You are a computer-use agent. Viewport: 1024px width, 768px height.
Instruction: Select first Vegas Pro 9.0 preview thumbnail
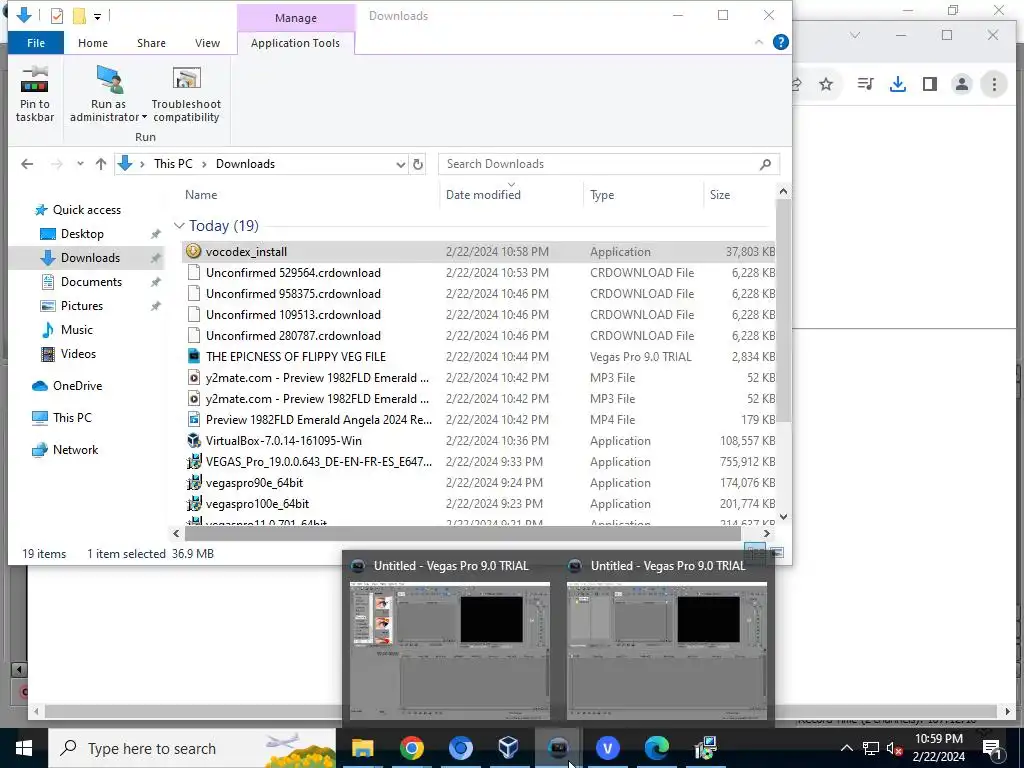point(449,650)
